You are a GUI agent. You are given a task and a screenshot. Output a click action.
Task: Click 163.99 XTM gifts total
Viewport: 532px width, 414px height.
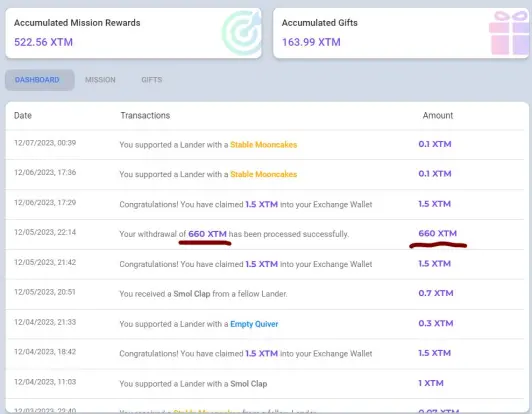click(311, 42)
